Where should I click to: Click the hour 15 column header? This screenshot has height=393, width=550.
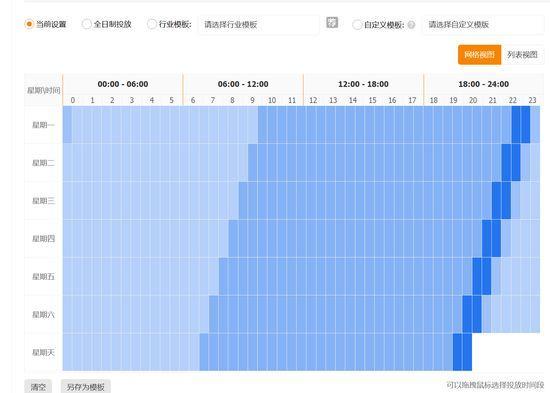point(373,100)
